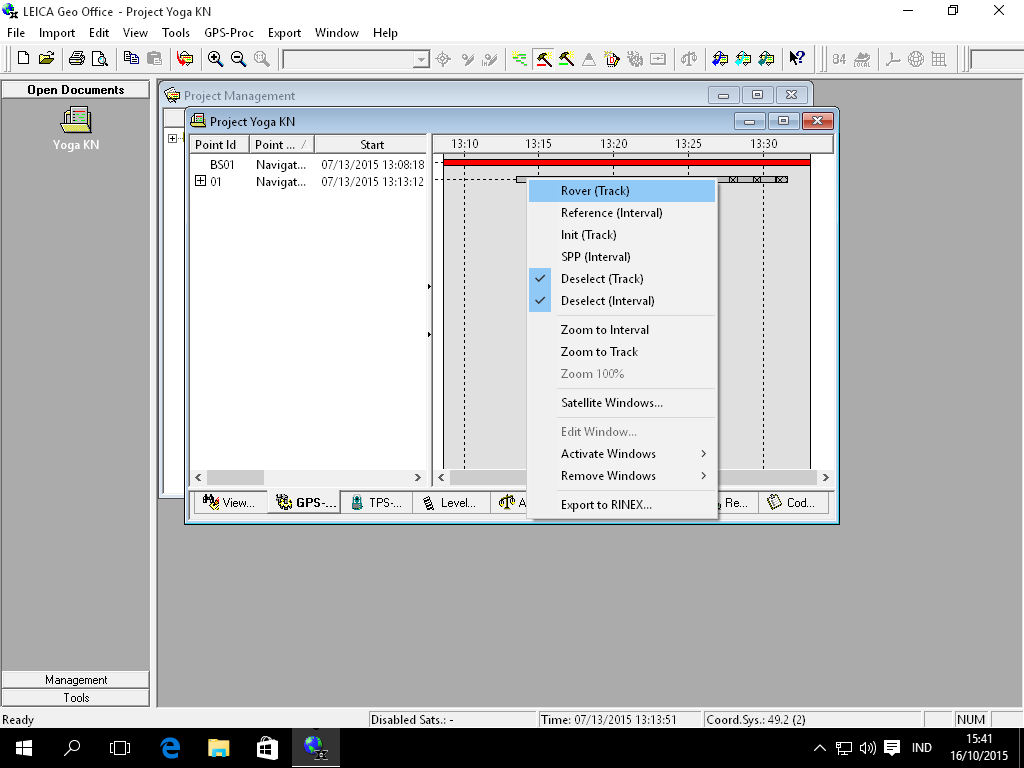Click the Local coordinates toolbar icon

(862, 59)
